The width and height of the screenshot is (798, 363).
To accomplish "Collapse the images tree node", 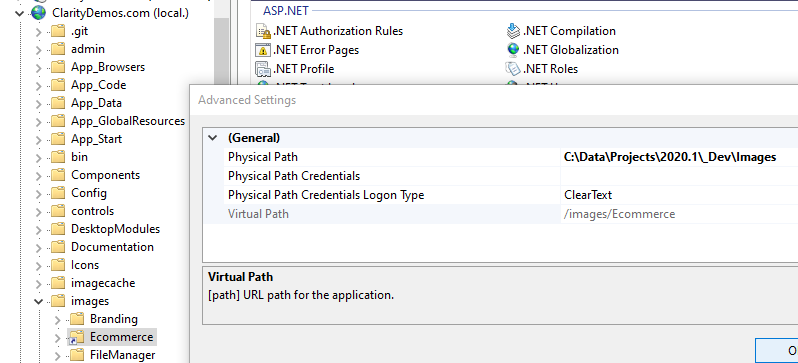I will pyautogui.click(x=39, y=301).
